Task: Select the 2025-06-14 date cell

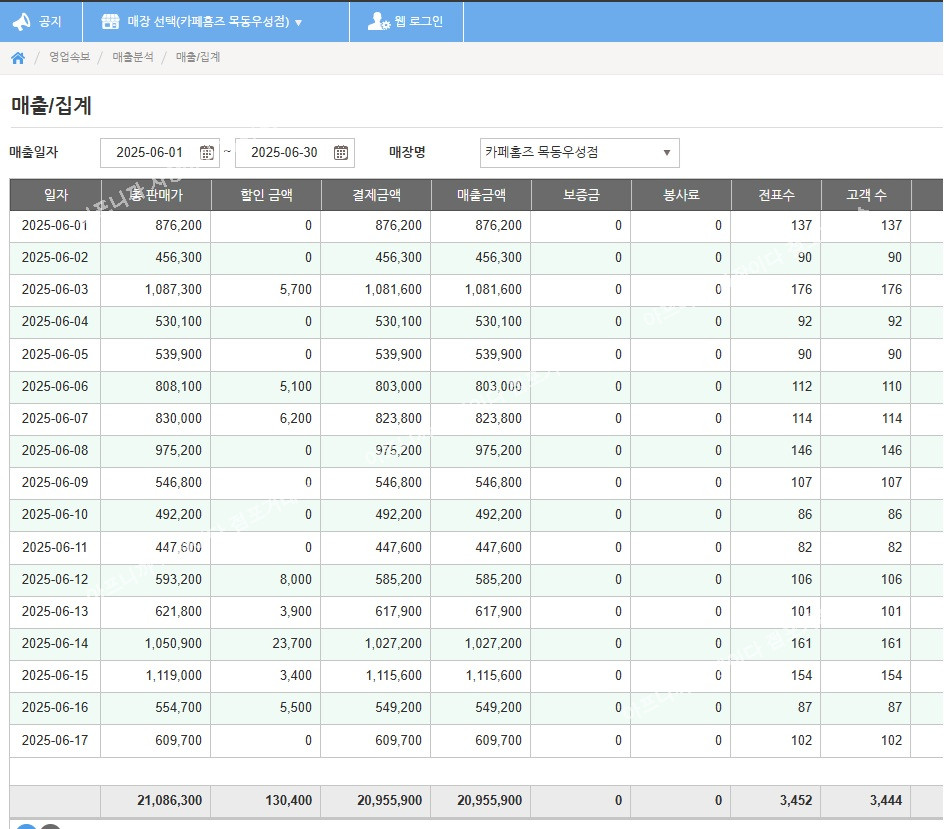Action: pos(55,643)
